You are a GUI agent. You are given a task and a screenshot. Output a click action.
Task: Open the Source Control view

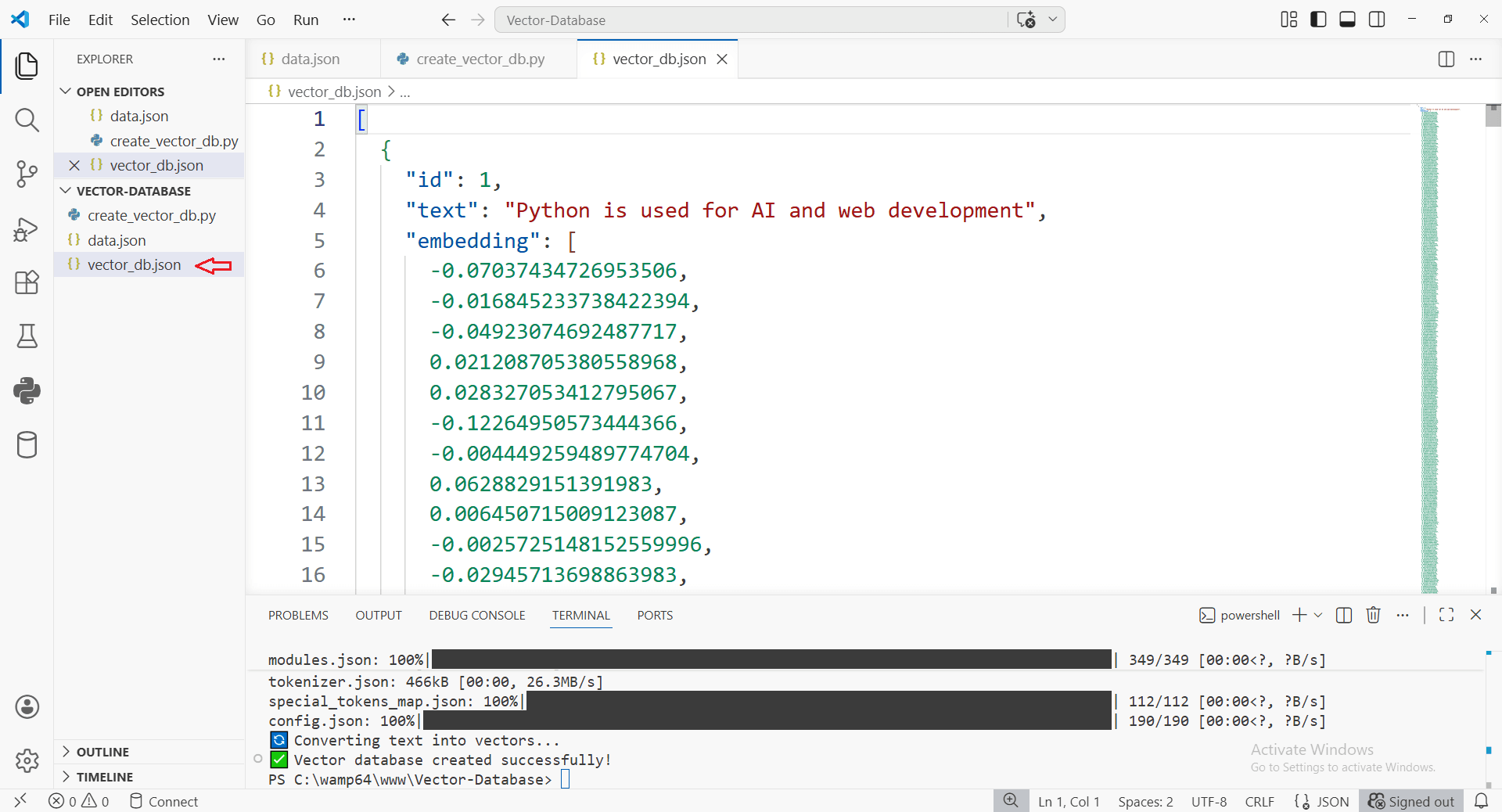(27, 174)
